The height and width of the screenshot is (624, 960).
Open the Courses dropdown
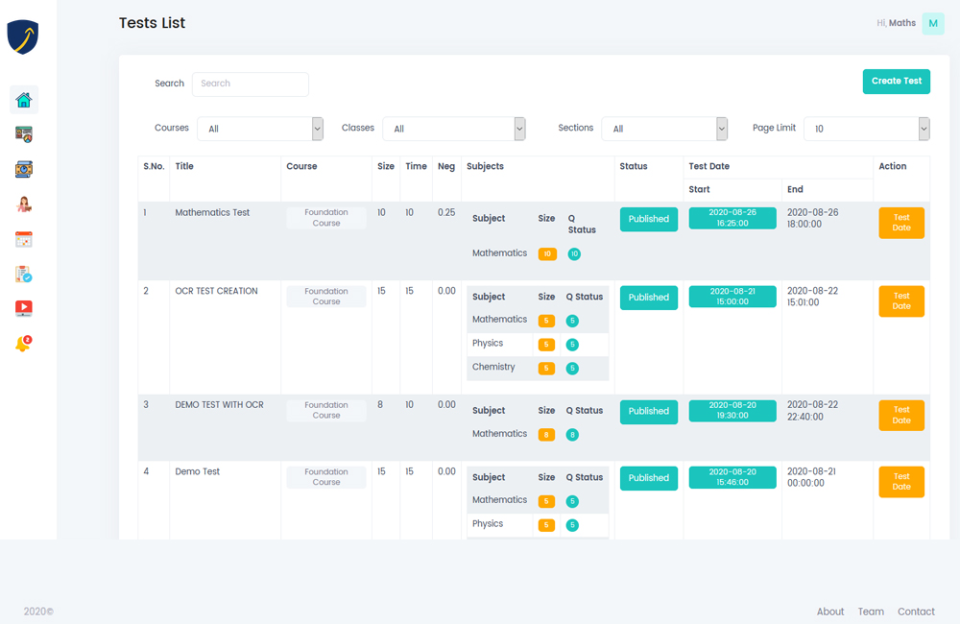tap(260, 128)
